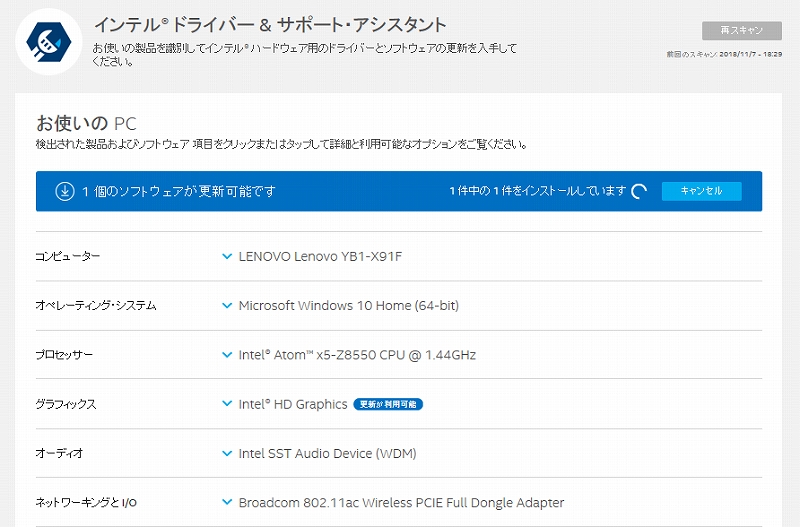The height and width of the screenshot is (527, 800).
Task: Expand the Intel Atom x5-Z8550 chevron
Action: coord(227,355)
